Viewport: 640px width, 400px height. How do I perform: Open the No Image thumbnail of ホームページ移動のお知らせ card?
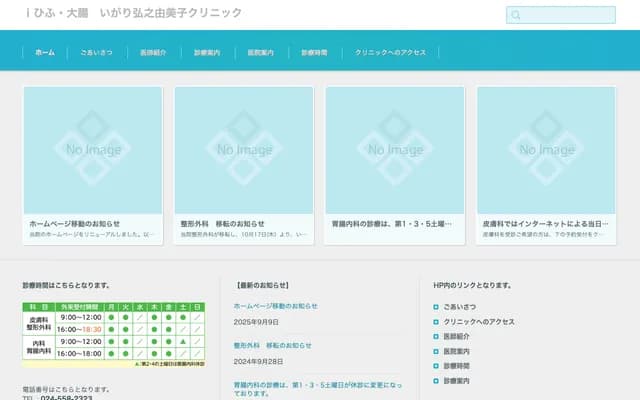click(93, 150)
